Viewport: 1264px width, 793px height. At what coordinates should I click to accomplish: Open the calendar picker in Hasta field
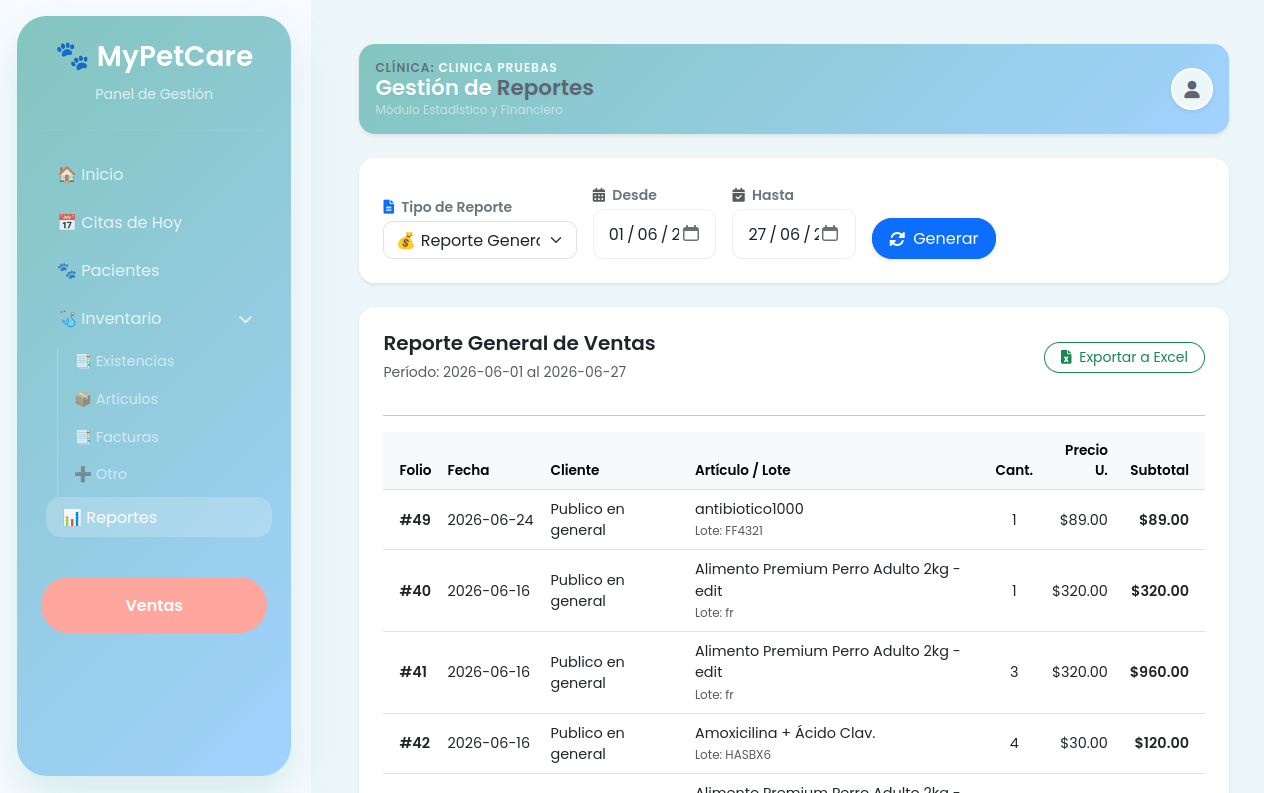coord(831,234)
